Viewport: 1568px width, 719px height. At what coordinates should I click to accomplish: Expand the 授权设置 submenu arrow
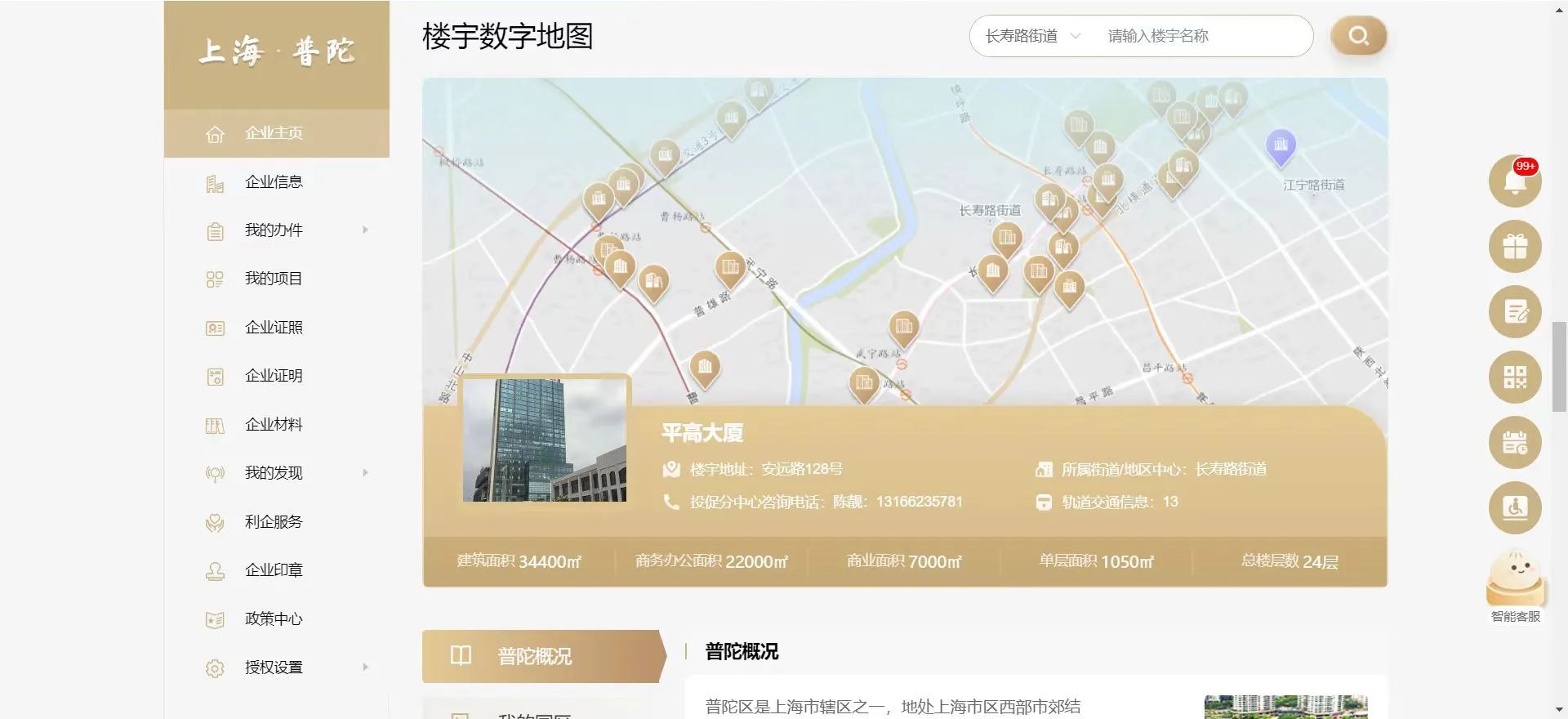coord(365,668)
